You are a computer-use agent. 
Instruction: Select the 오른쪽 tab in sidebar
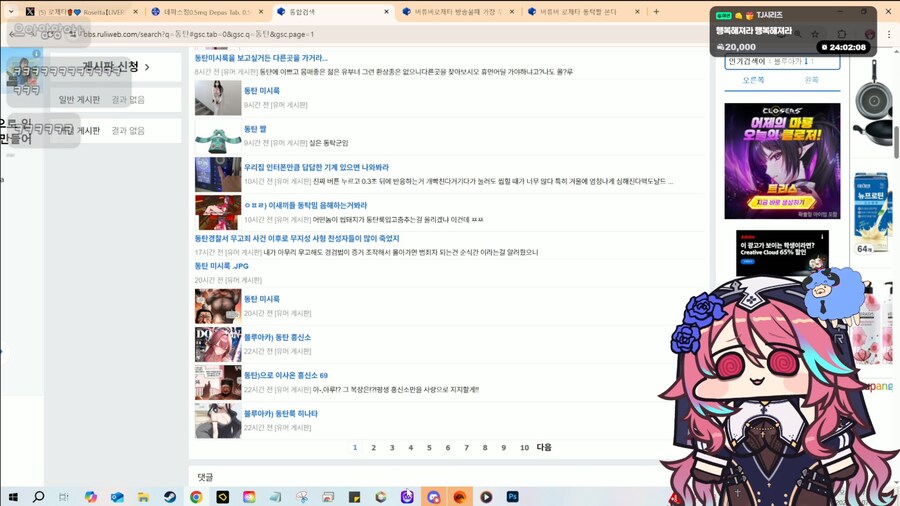point(753,80)
